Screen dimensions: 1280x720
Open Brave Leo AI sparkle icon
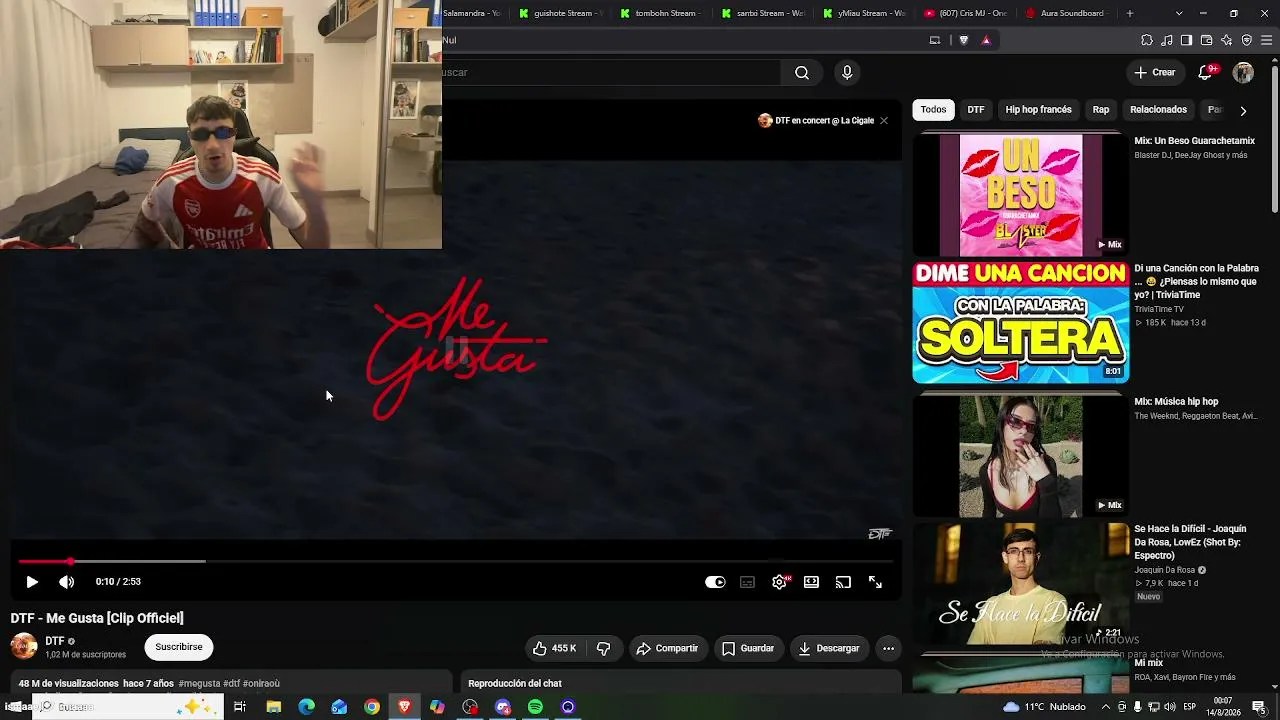pyautogui.click(x=1227, y=40)
